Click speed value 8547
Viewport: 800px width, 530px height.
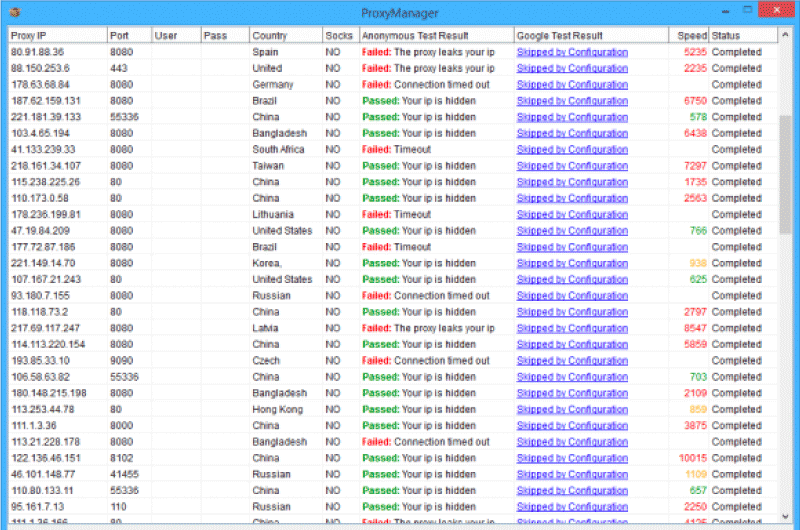click(x=695, y=328)
